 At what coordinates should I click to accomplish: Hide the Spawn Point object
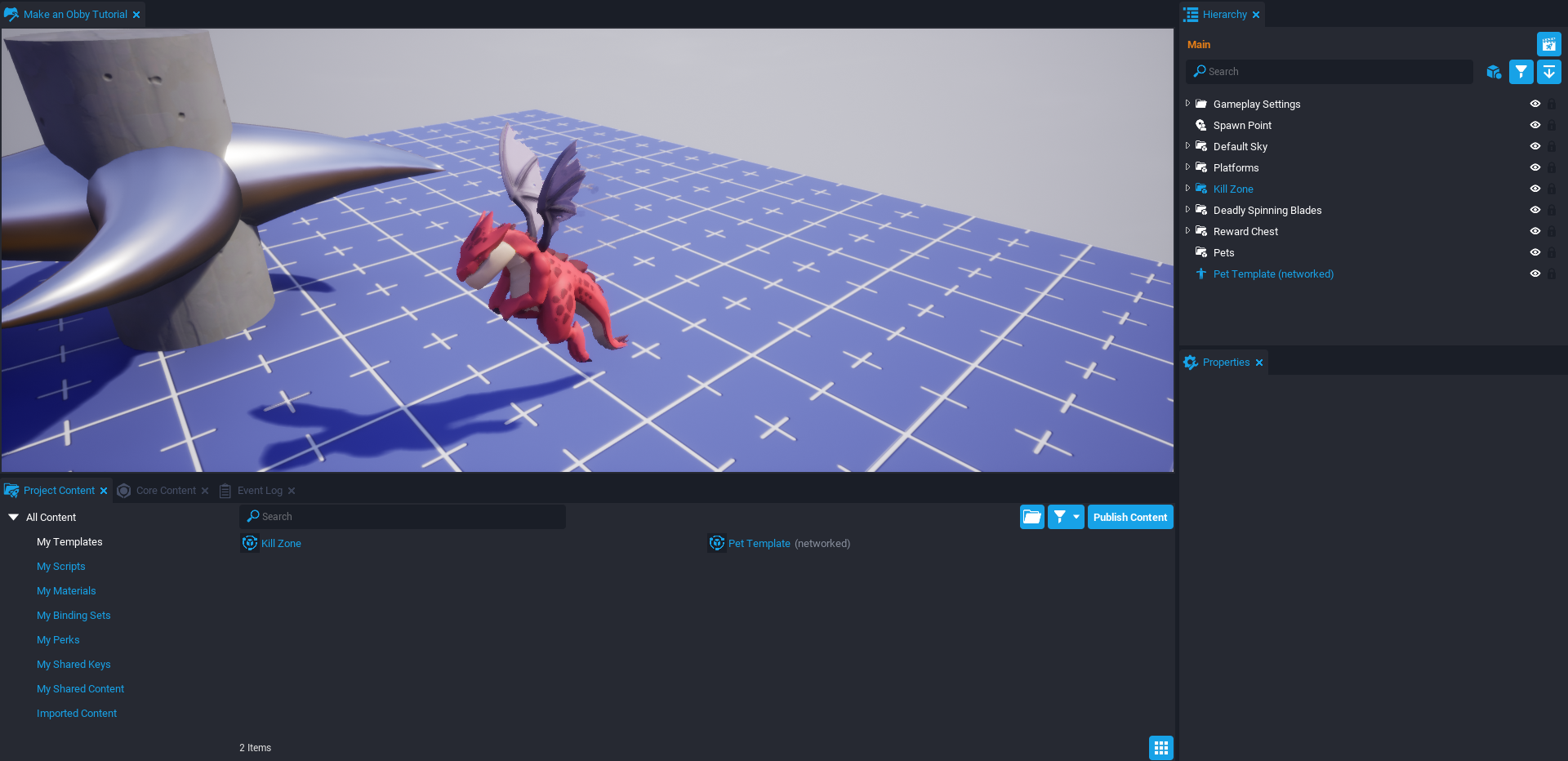point(1535,126)
